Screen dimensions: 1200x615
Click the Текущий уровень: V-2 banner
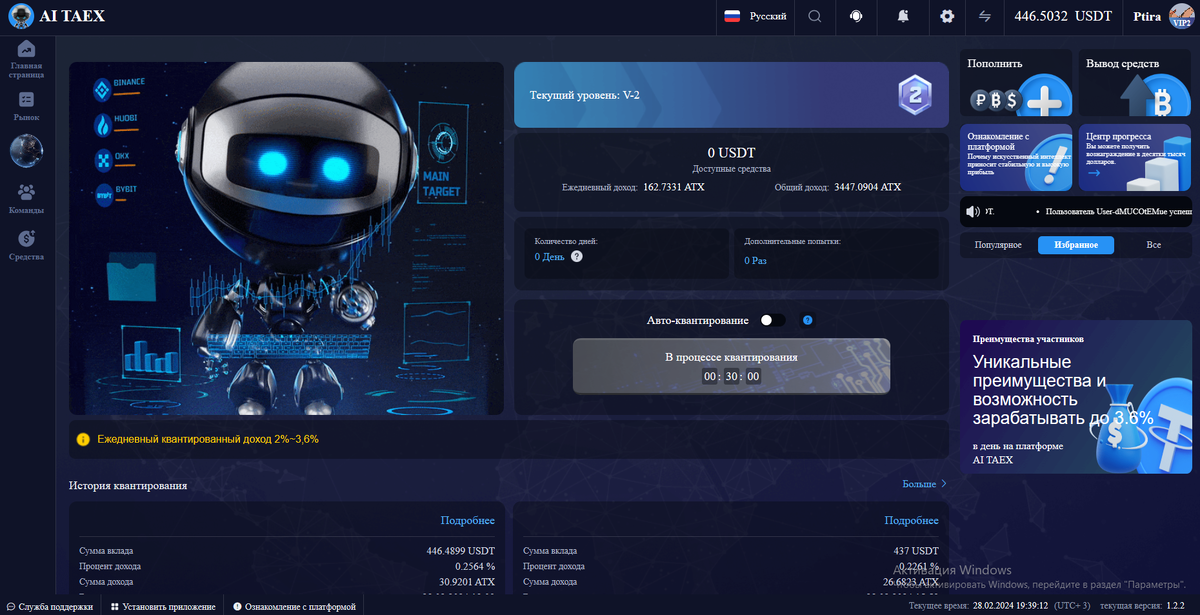[731, 95]
